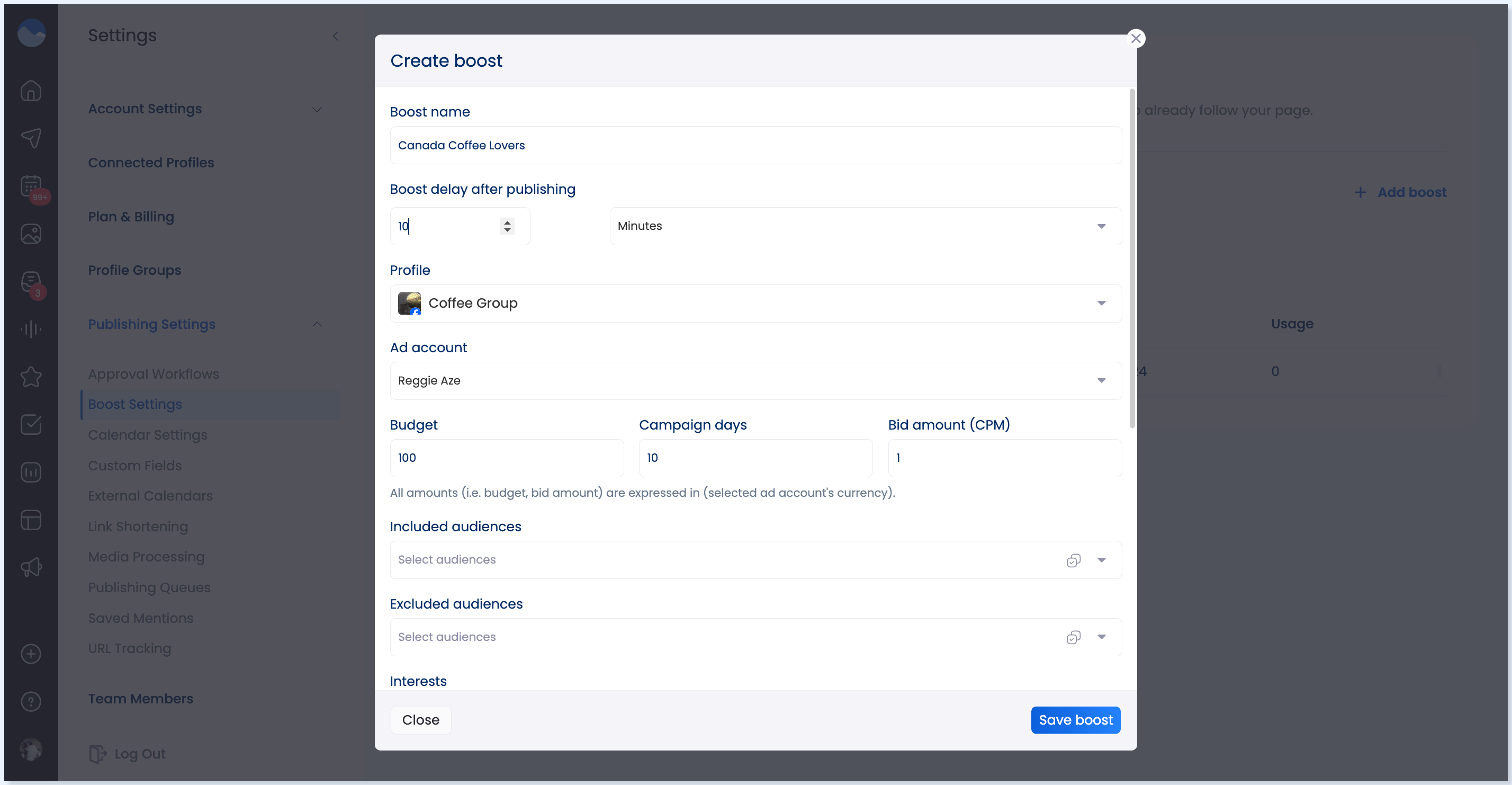Open the paper plane publish icon
The height and width of the screenshot is (785, 1512).
pos(31,139)
